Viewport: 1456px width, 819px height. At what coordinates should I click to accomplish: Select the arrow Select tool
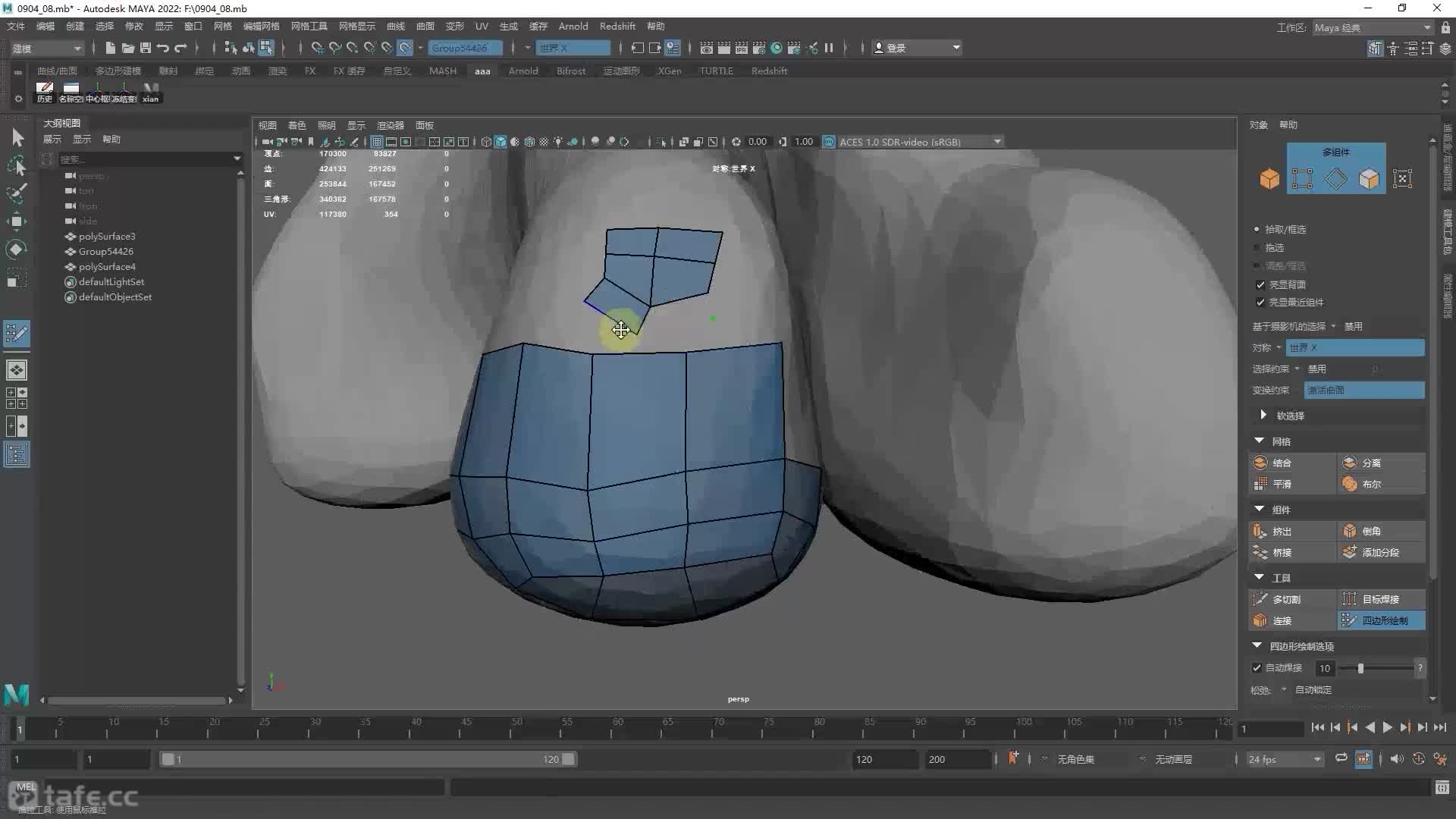(x=17, y=137)
